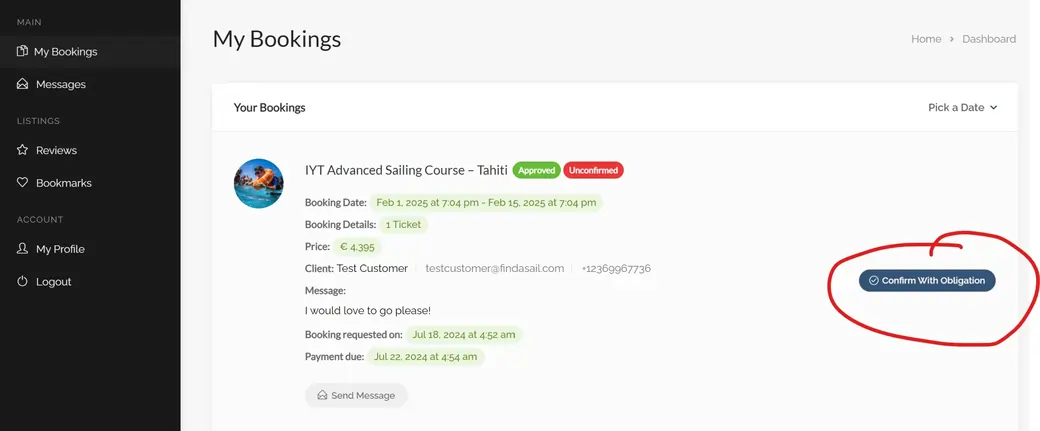Click the booking's round thumbnail image
This screenshot has height=431, width=1040.
259,184
